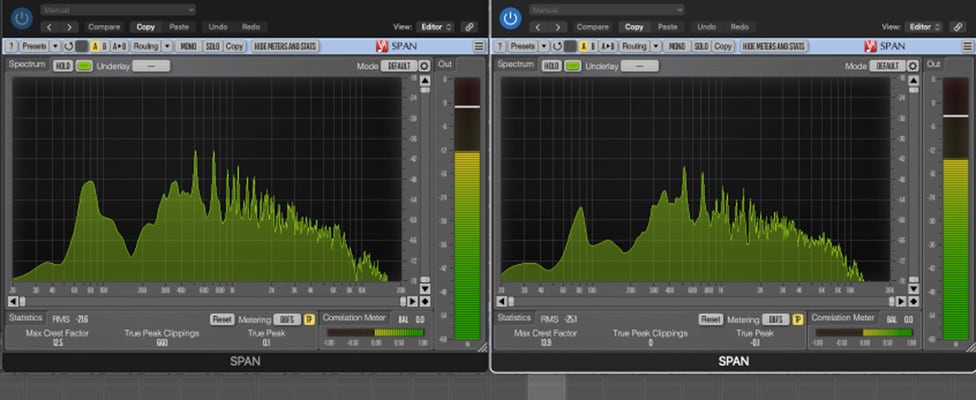Viewport: 976px width, 400px height.
Task: Open View Editor dropdown in right plugin
Action: [924, 27]
